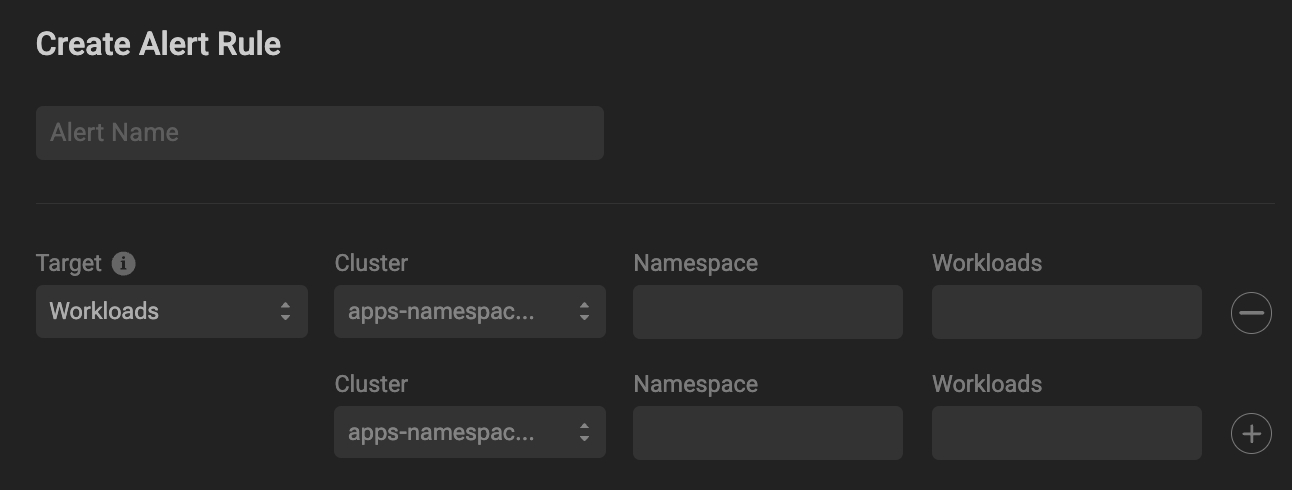
Task: Add another target row with plus icon
Action: pos(1251,434)
